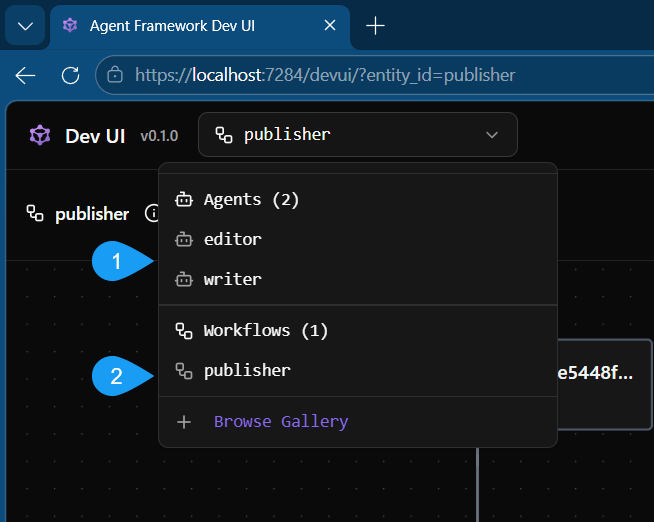Viewport: 654px width, 522px height.
Task: Click the Dev UI logo icon
Action: (x=40, y=136)
